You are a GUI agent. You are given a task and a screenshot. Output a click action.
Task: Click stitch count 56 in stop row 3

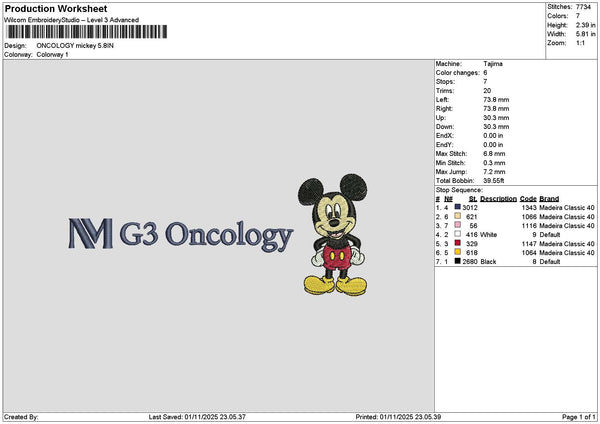(474, 226)
